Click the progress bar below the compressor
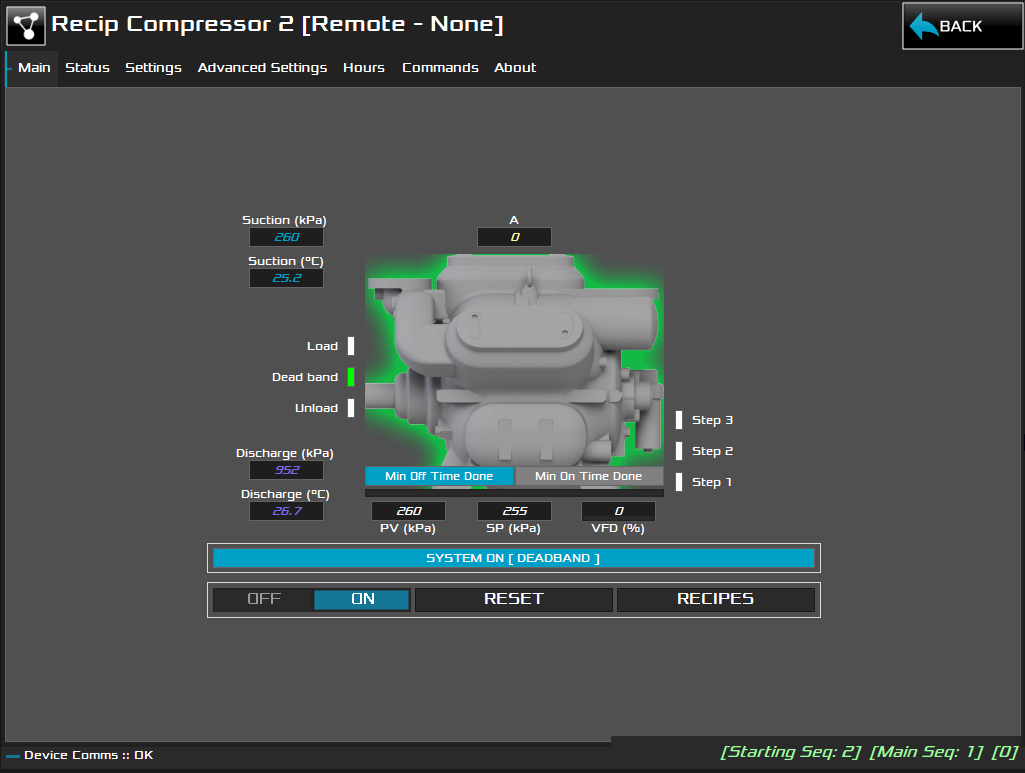Screen dimensions: 1025x773 coord(514,493)
